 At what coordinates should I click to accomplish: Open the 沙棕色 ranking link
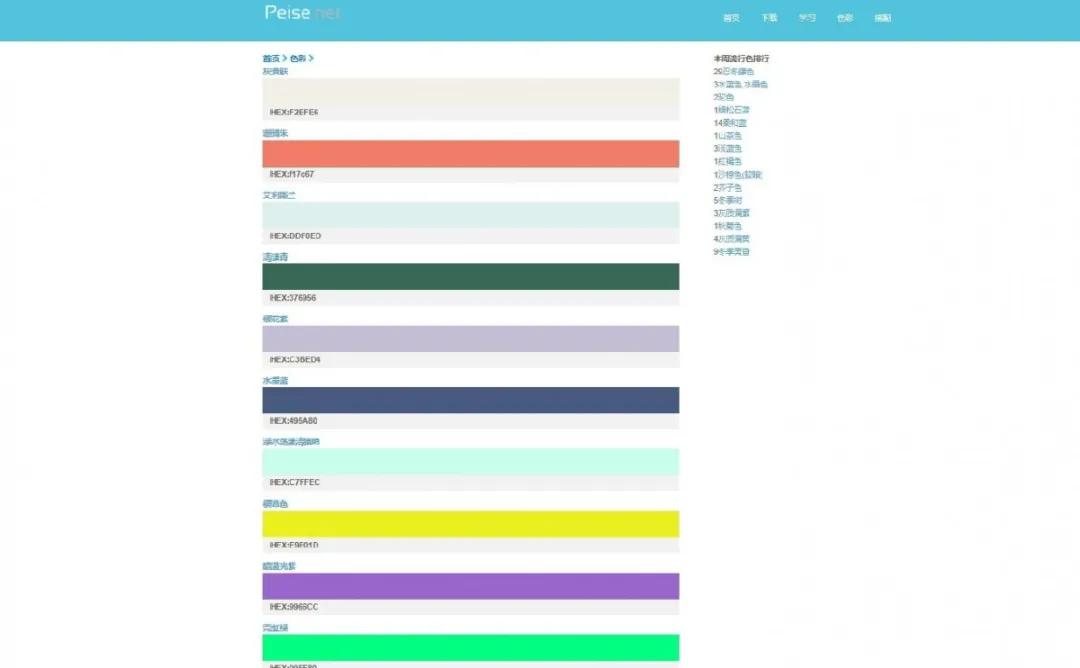coord(738,175)
